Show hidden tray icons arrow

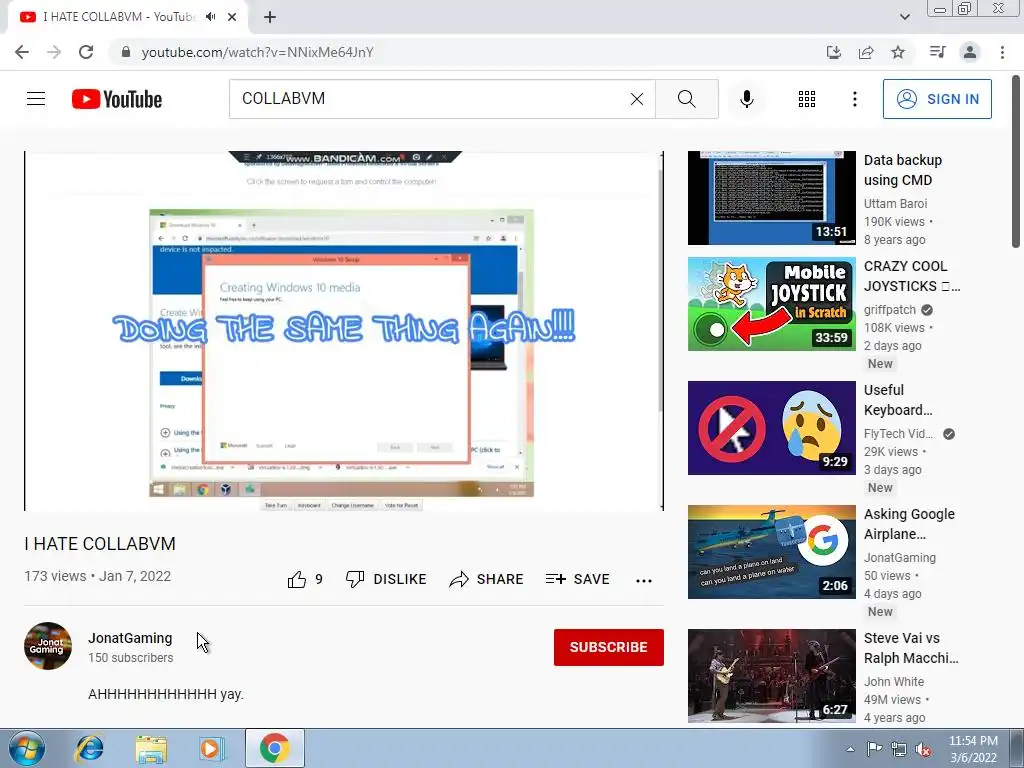point(850,749)
